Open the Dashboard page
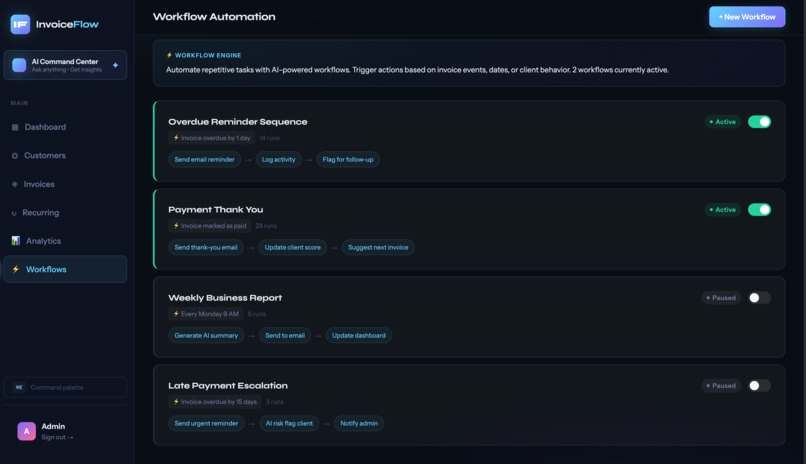The height and width of the screenshot is (464, 806). [x=65, y=127]
